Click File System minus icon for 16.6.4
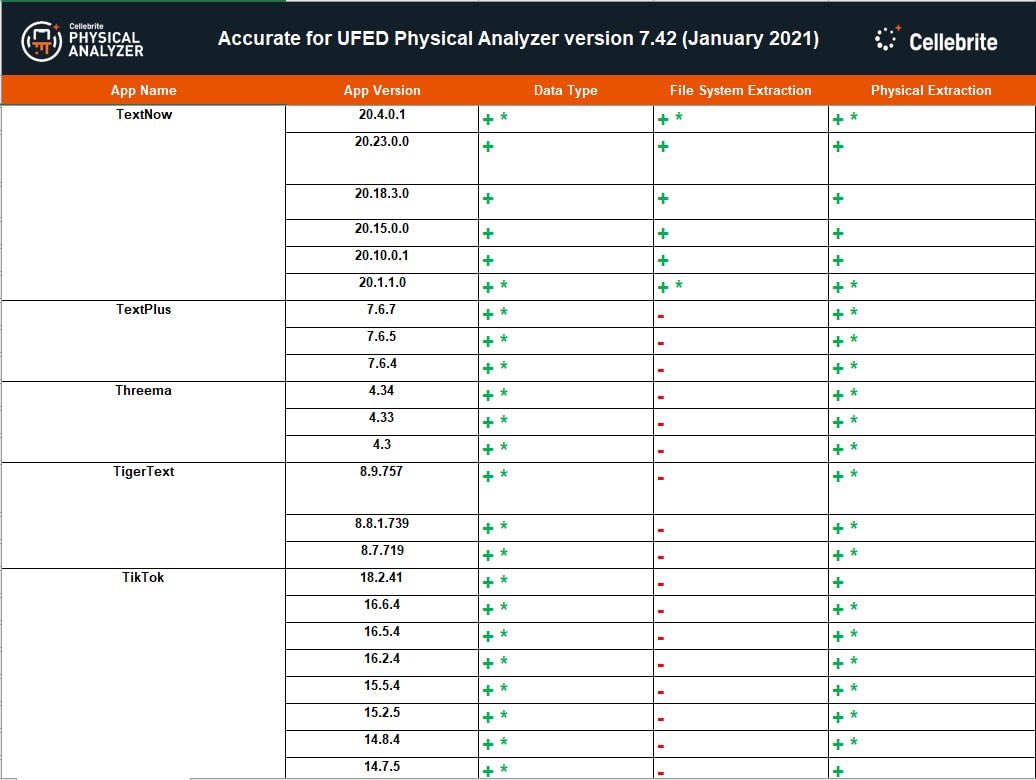Screen dimensions: 1036x780 pyautogui.click(x=661, y=612)
